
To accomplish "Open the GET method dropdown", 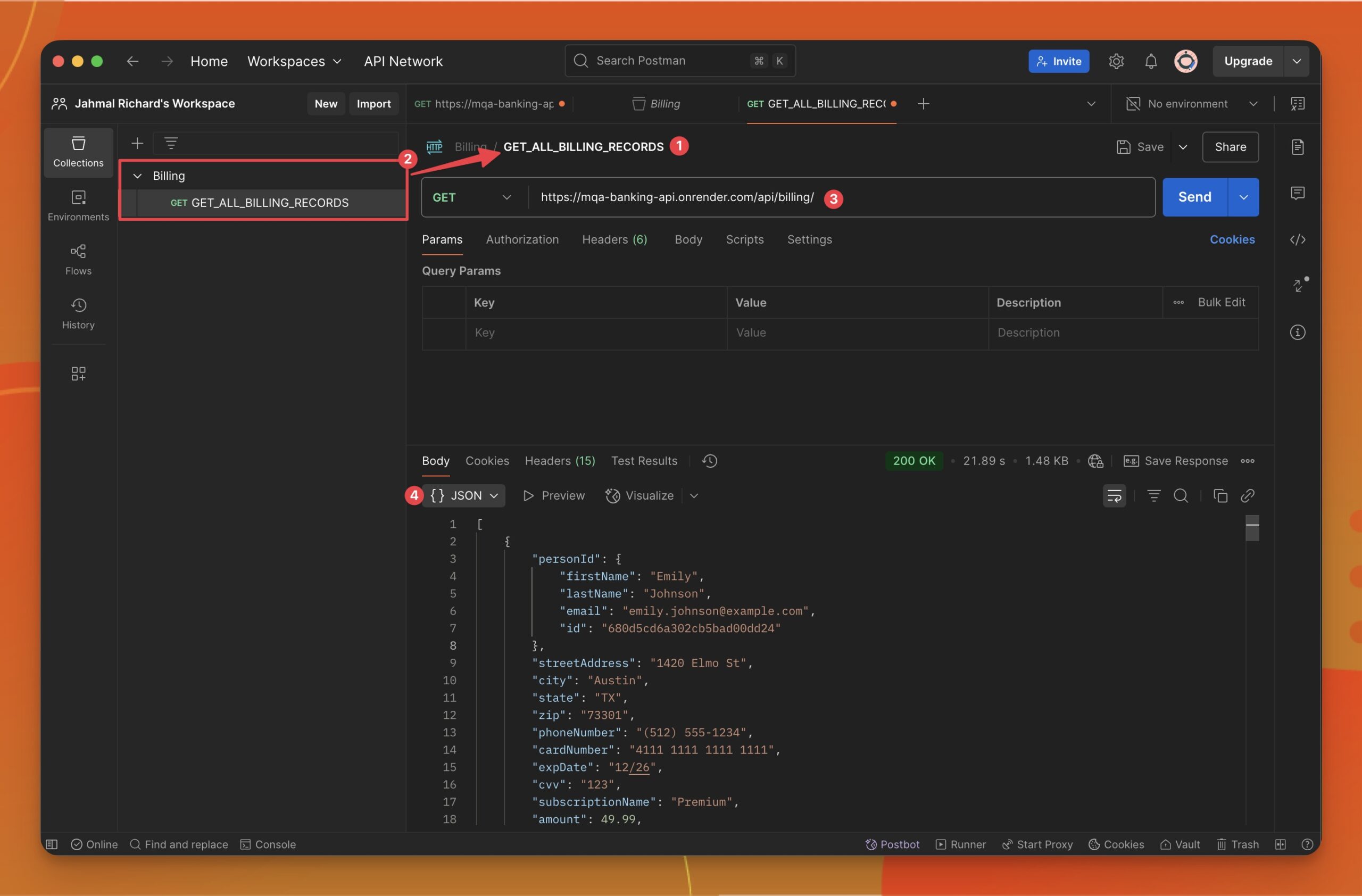I will [x=472, y=197].
